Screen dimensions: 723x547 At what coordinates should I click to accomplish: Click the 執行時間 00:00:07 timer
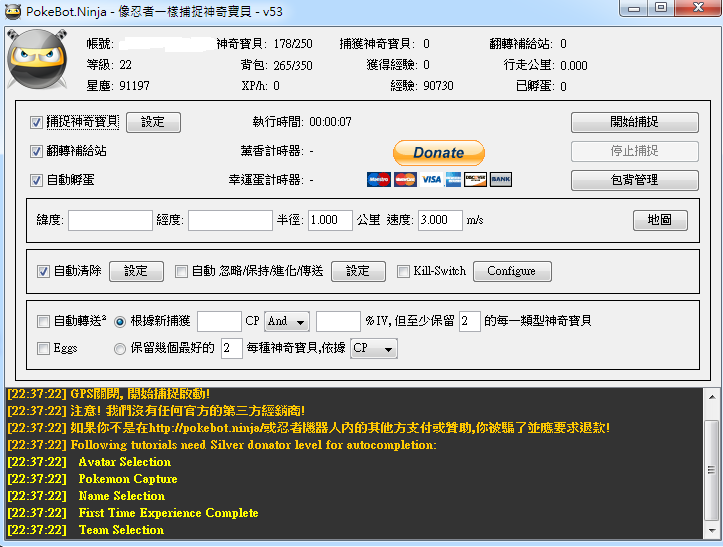pyautogui.click(x=330, y=122)
